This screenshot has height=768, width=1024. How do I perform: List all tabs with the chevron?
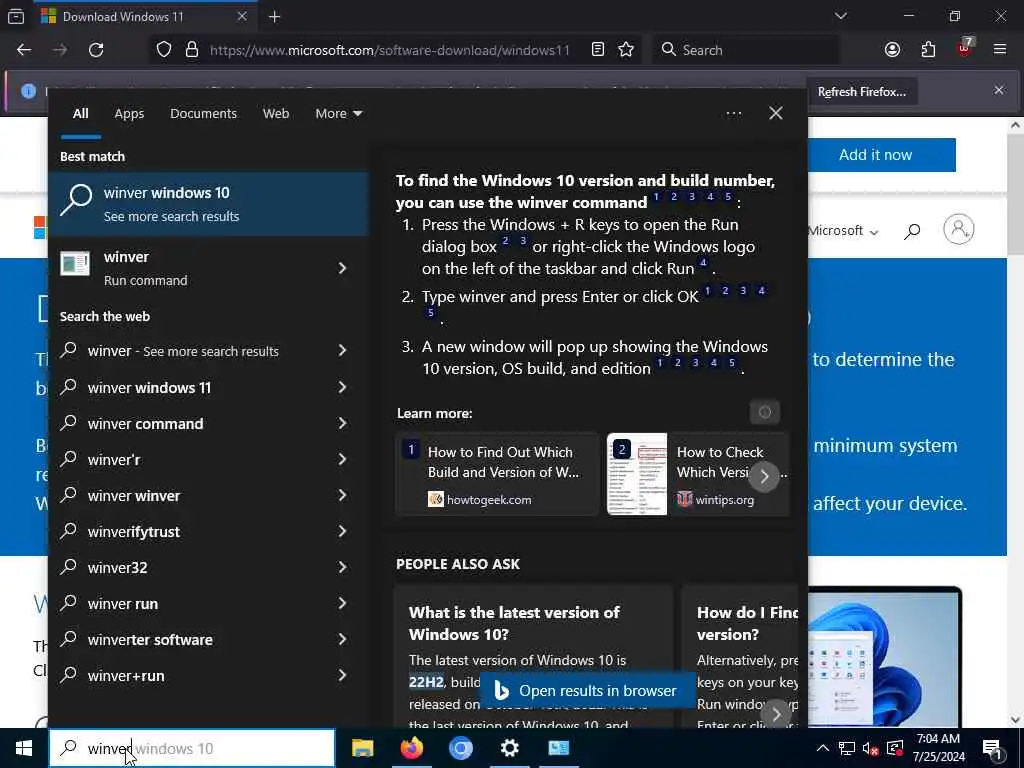click(841, 16)
